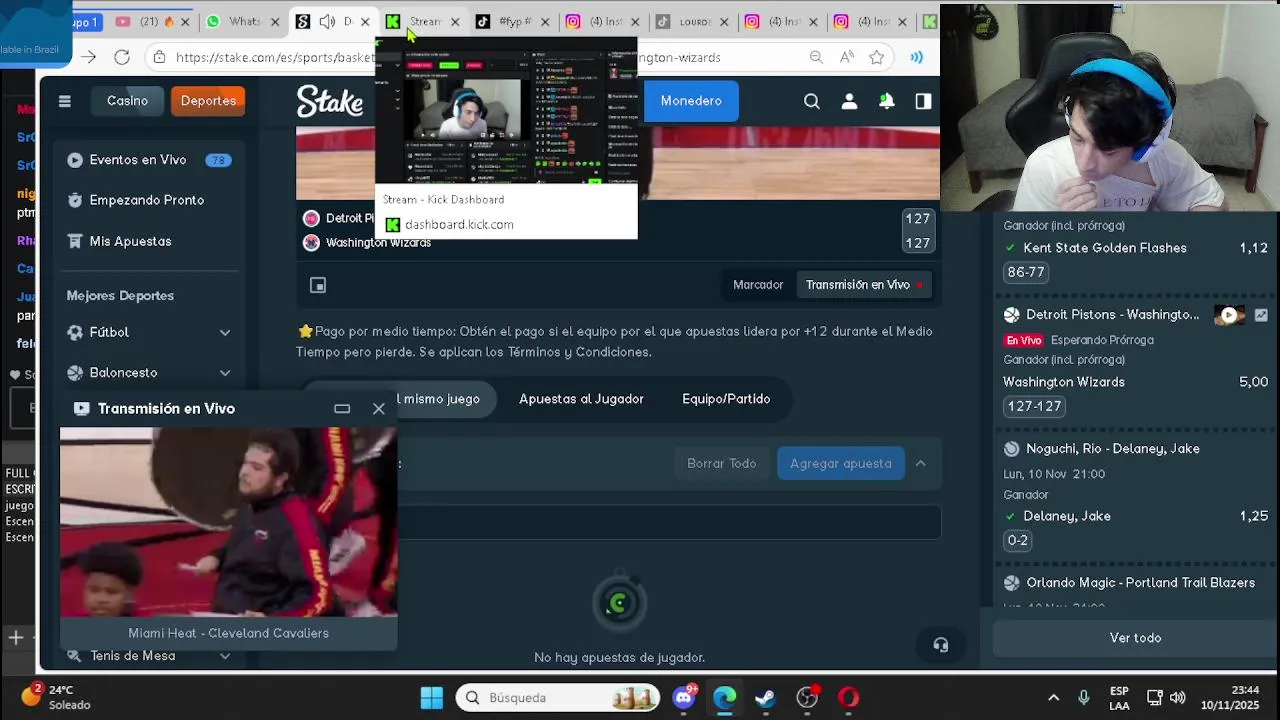This screenshot has width=1280, height=720.
Task: Toggle the Stake side panel icon
Action: click(923, 101)
